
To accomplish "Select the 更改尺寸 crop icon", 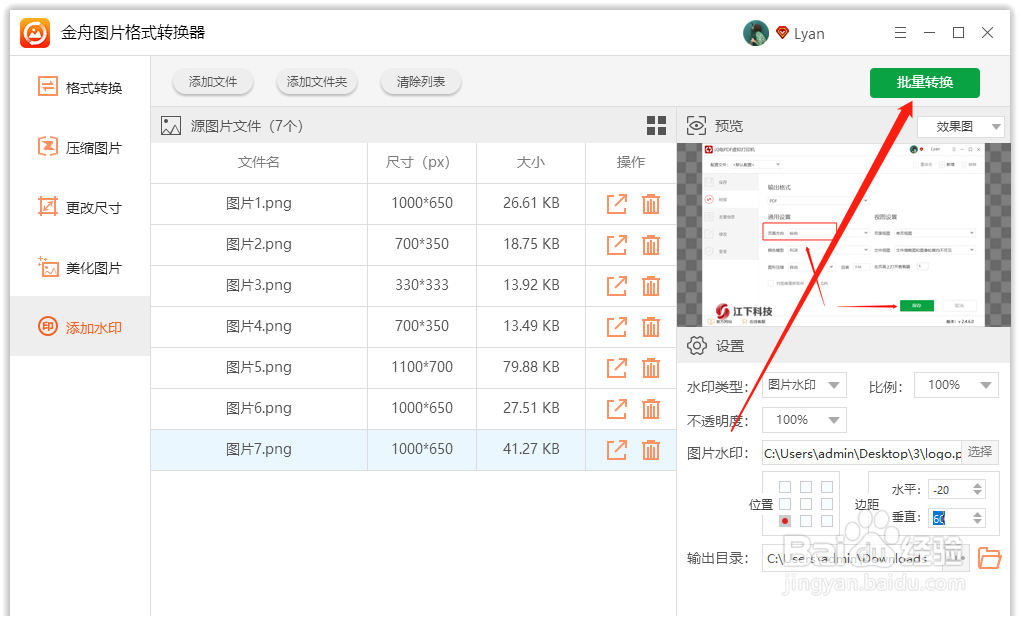I will tap(47, 207).
